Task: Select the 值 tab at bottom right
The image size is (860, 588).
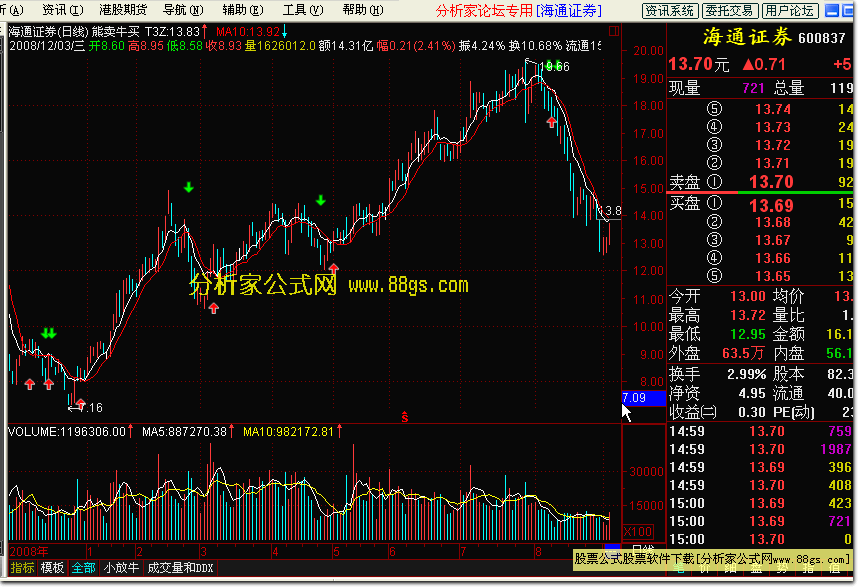Action: point(834,569)
